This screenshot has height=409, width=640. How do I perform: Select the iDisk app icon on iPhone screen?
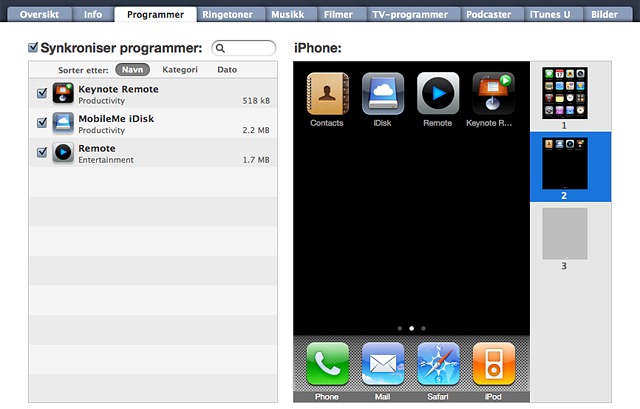383,93
